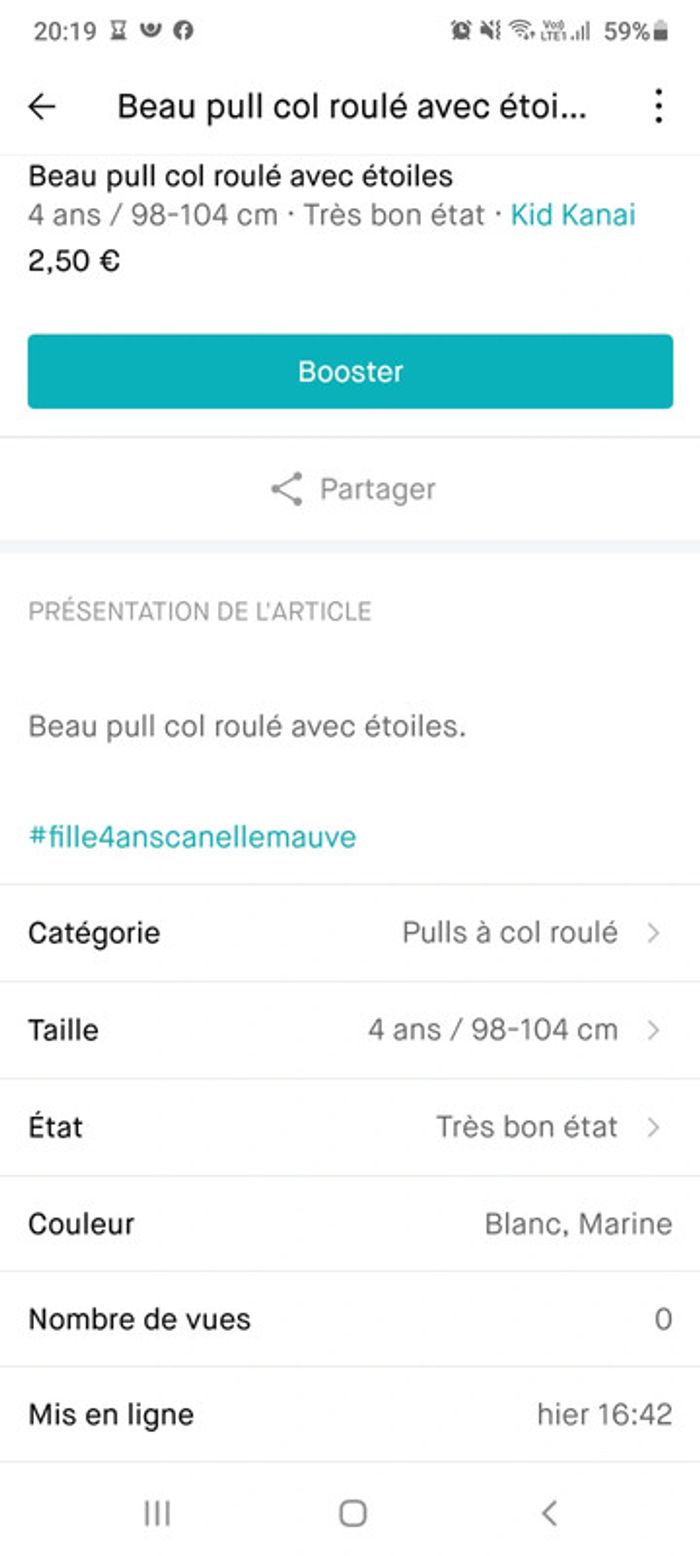Viewport: 700px width, 1556px height.
Task: Tap the share icon beside Partager
Action: tap(287, 489)
